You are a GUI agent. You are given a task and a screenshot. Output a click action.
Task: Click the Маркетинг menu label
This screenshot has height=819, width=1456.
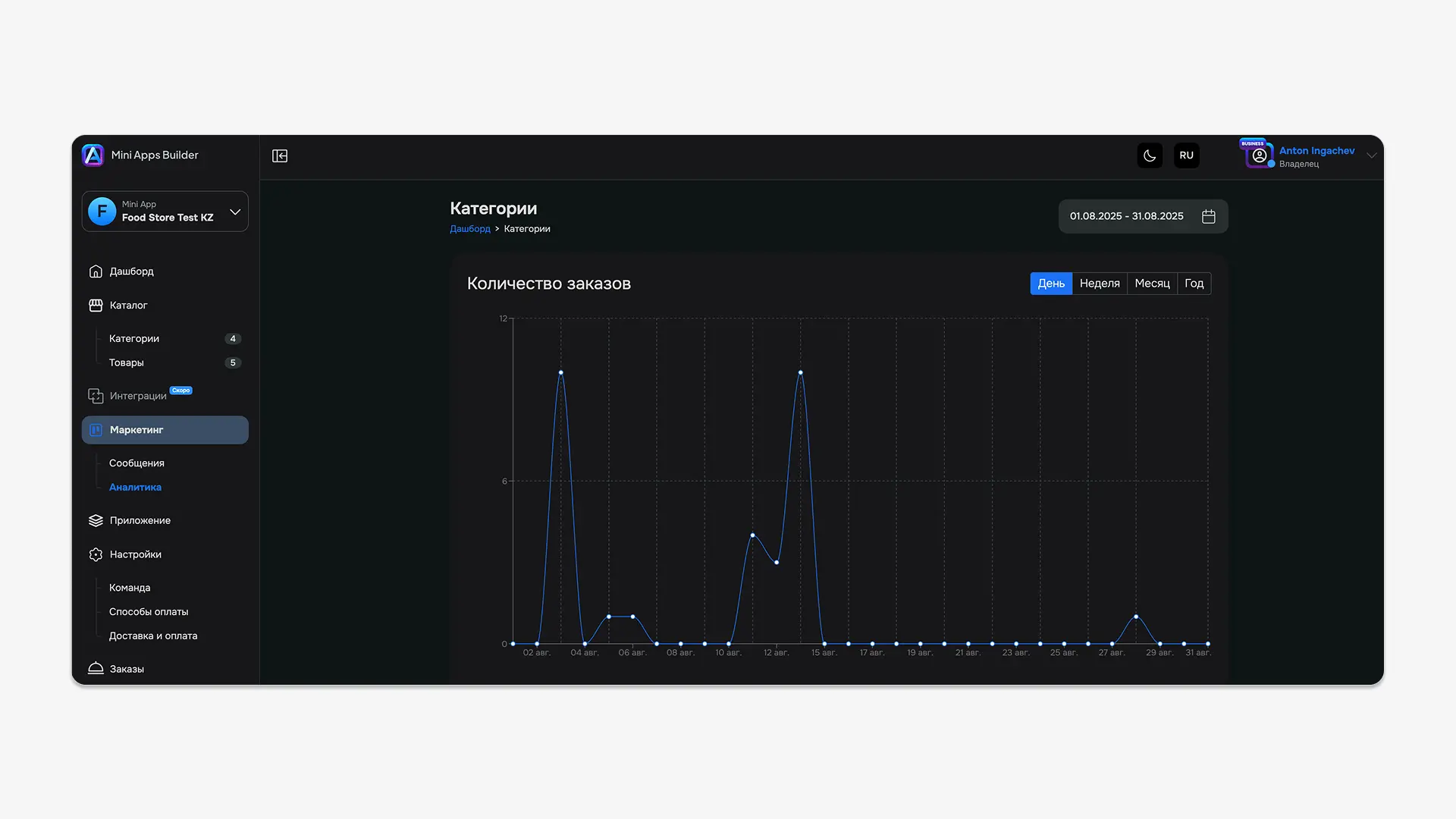click(x=136, y=430)
